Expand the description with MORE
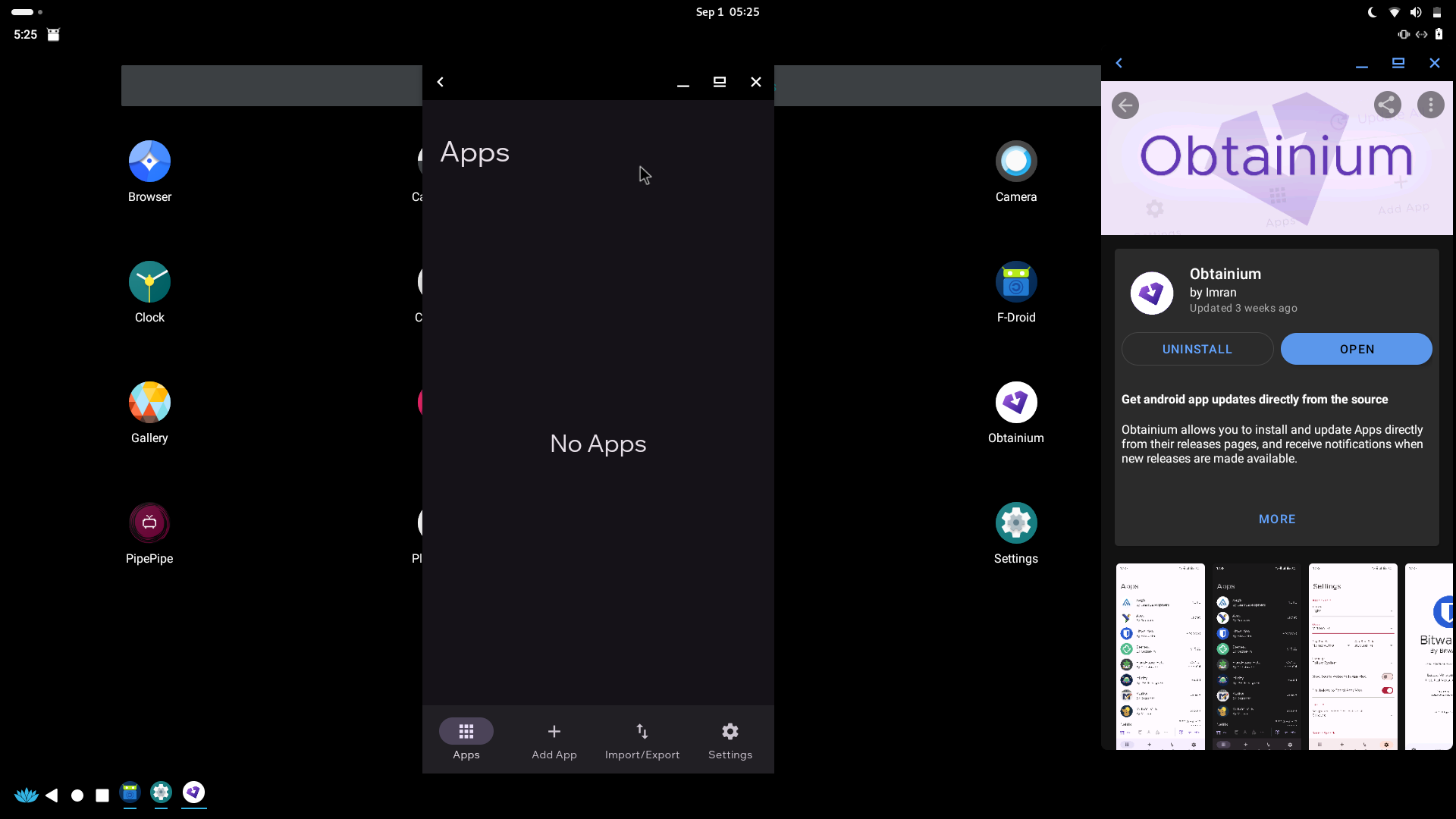 [x=1277, y=519]
